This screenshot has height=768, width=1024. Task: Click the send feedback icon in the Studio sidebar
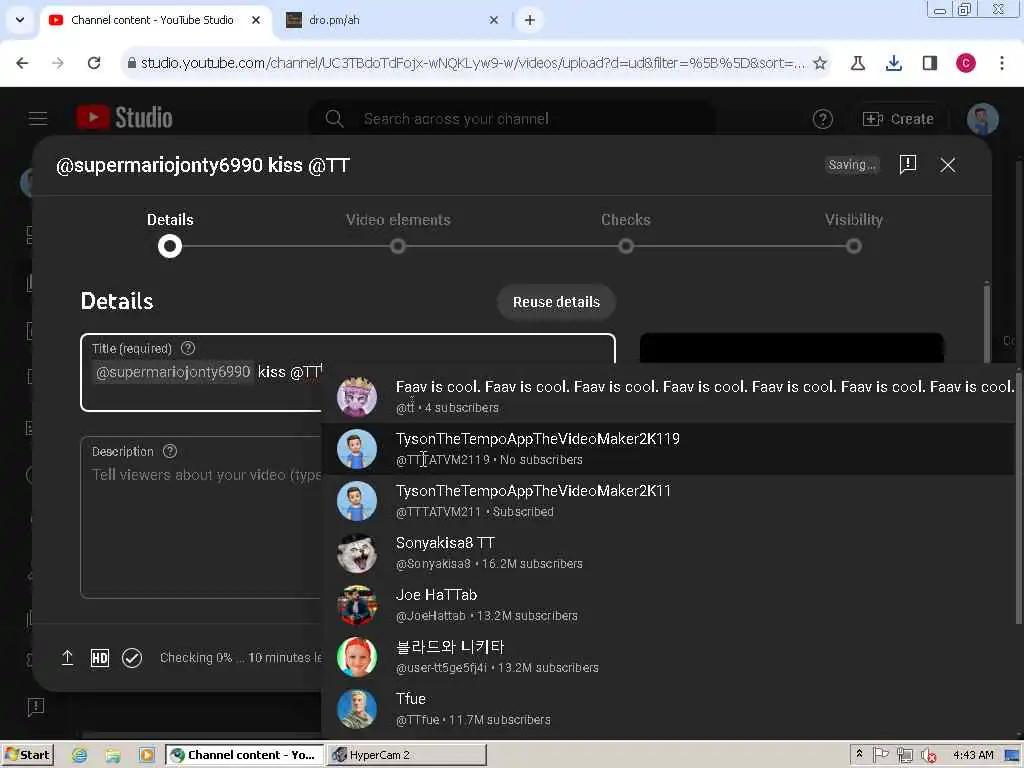pyautogui.click(x=36, y=706)
